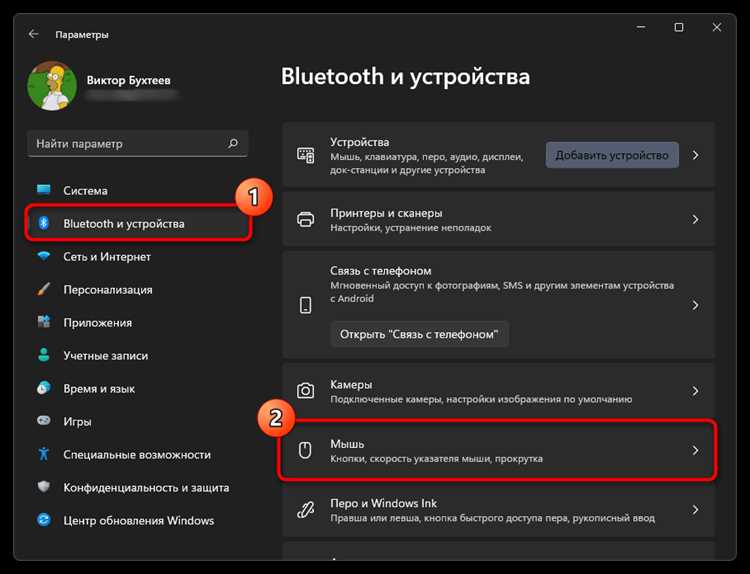Screen dimensions: 750x574
Task: Open Персонализация section
Action: (138, 290)
